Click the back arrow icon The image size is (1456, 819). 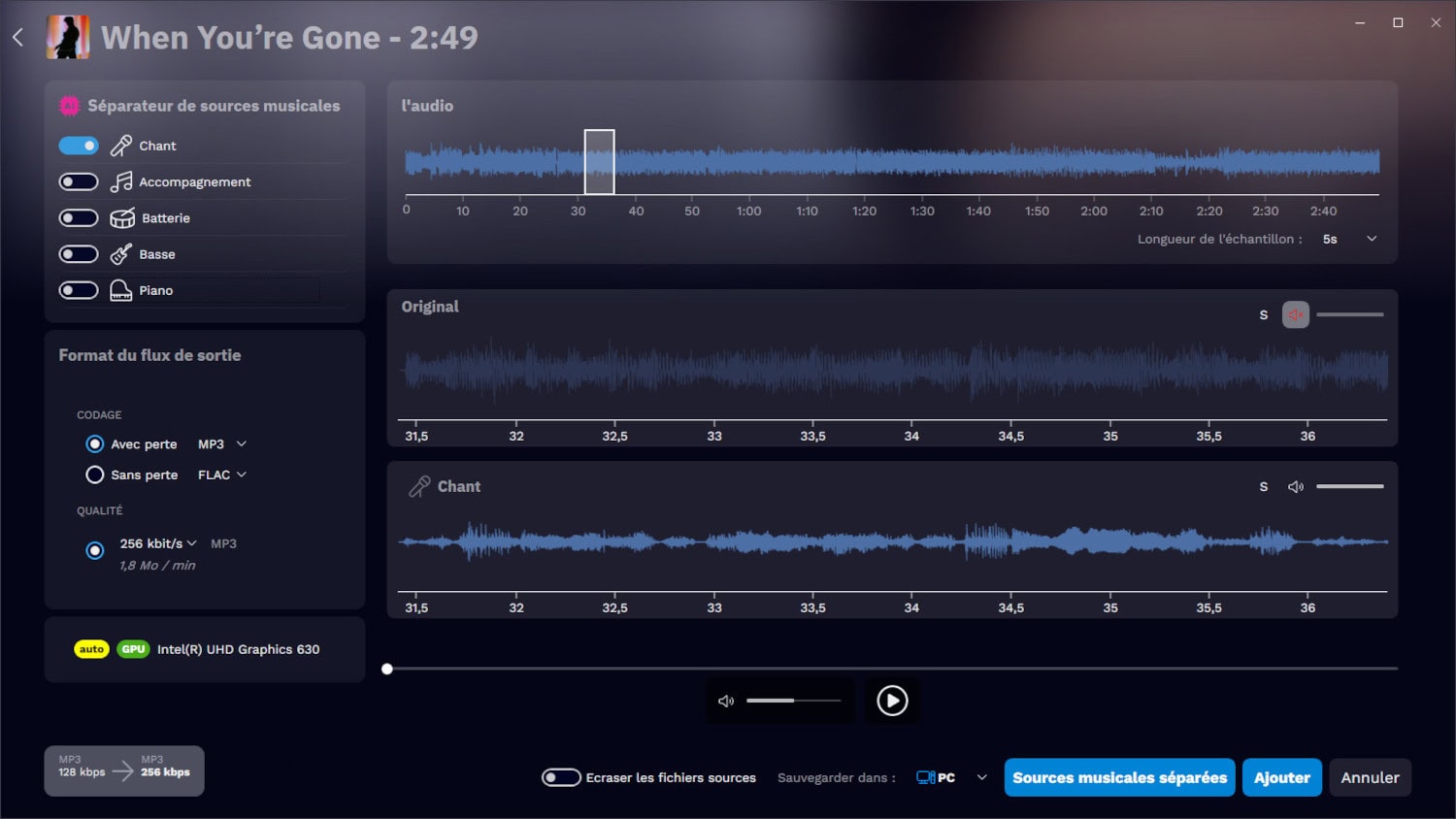[x=18, y=38]
